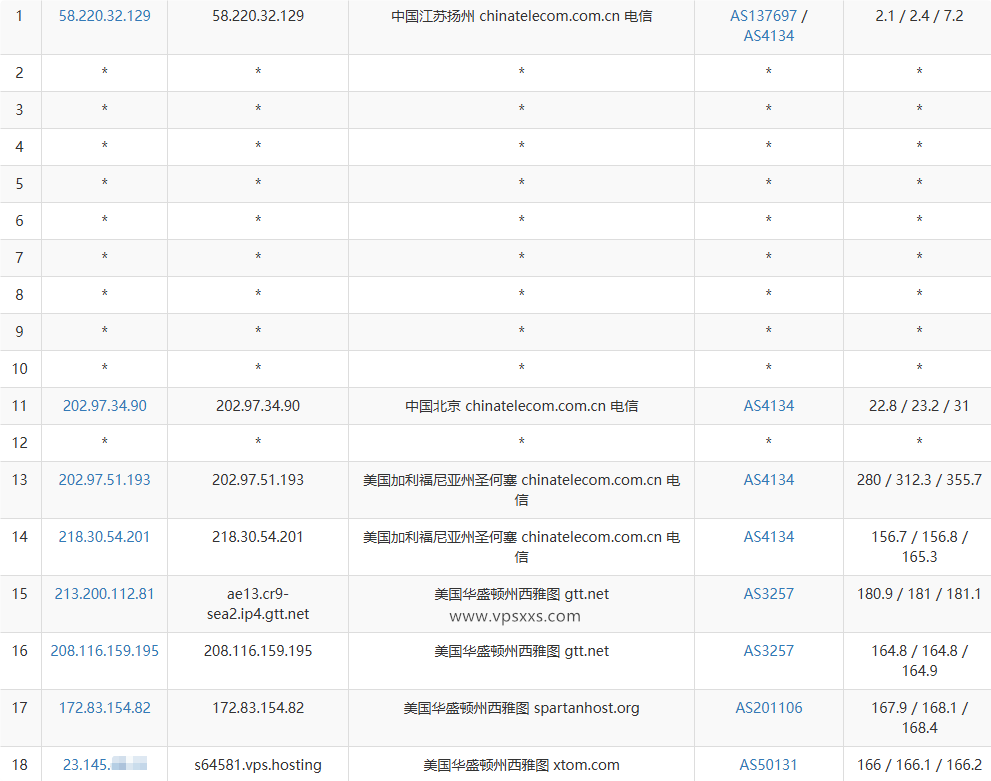
Task: Open the AS3257 link in hop 16
Action: [769, 650]
